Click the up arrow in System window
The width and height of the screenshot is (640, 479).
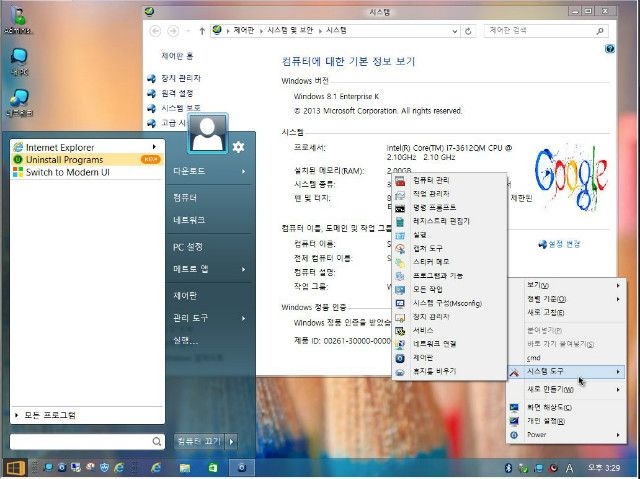coord(202,31)
